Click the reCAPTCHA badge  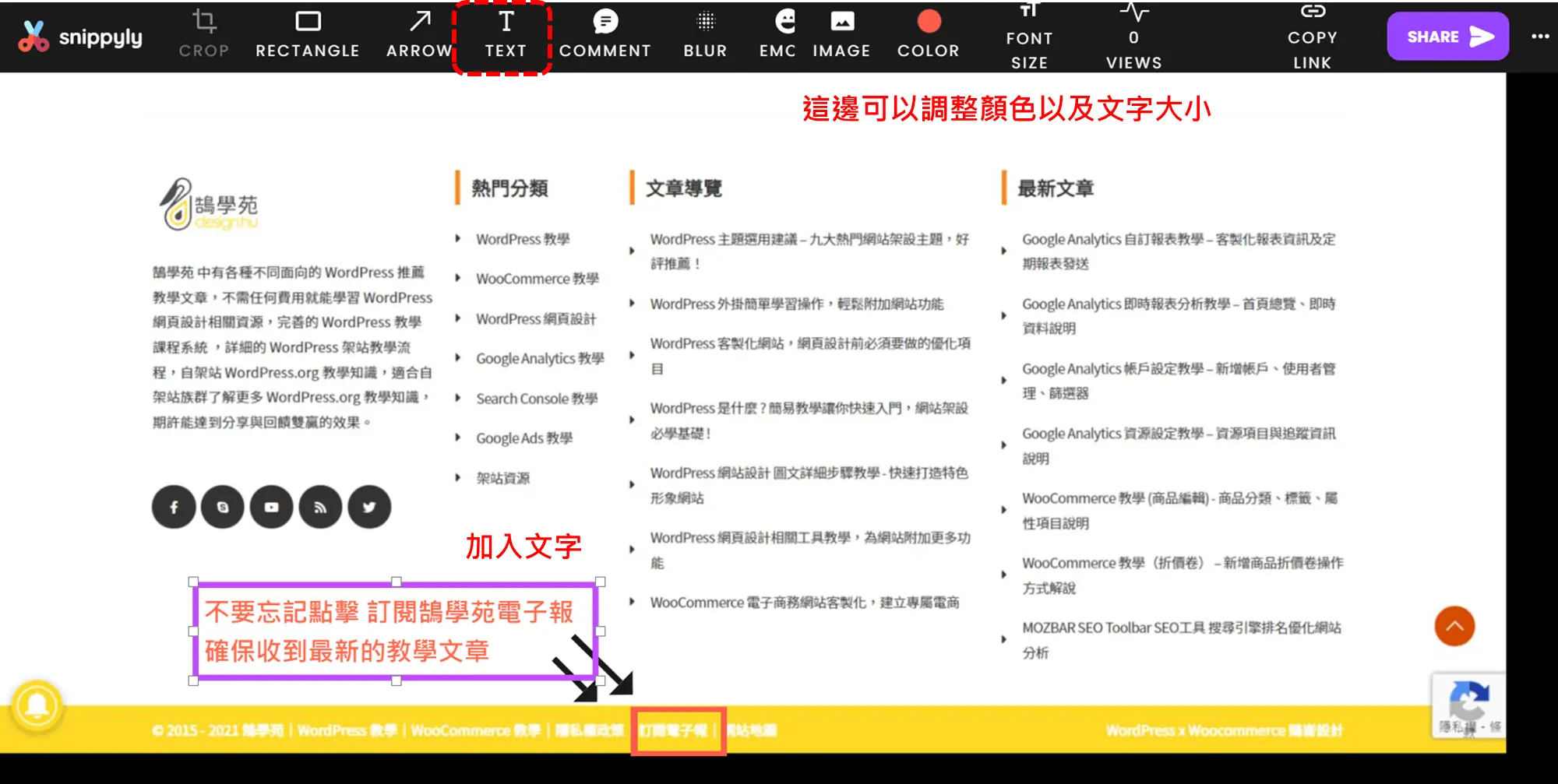pos(1468,705)
